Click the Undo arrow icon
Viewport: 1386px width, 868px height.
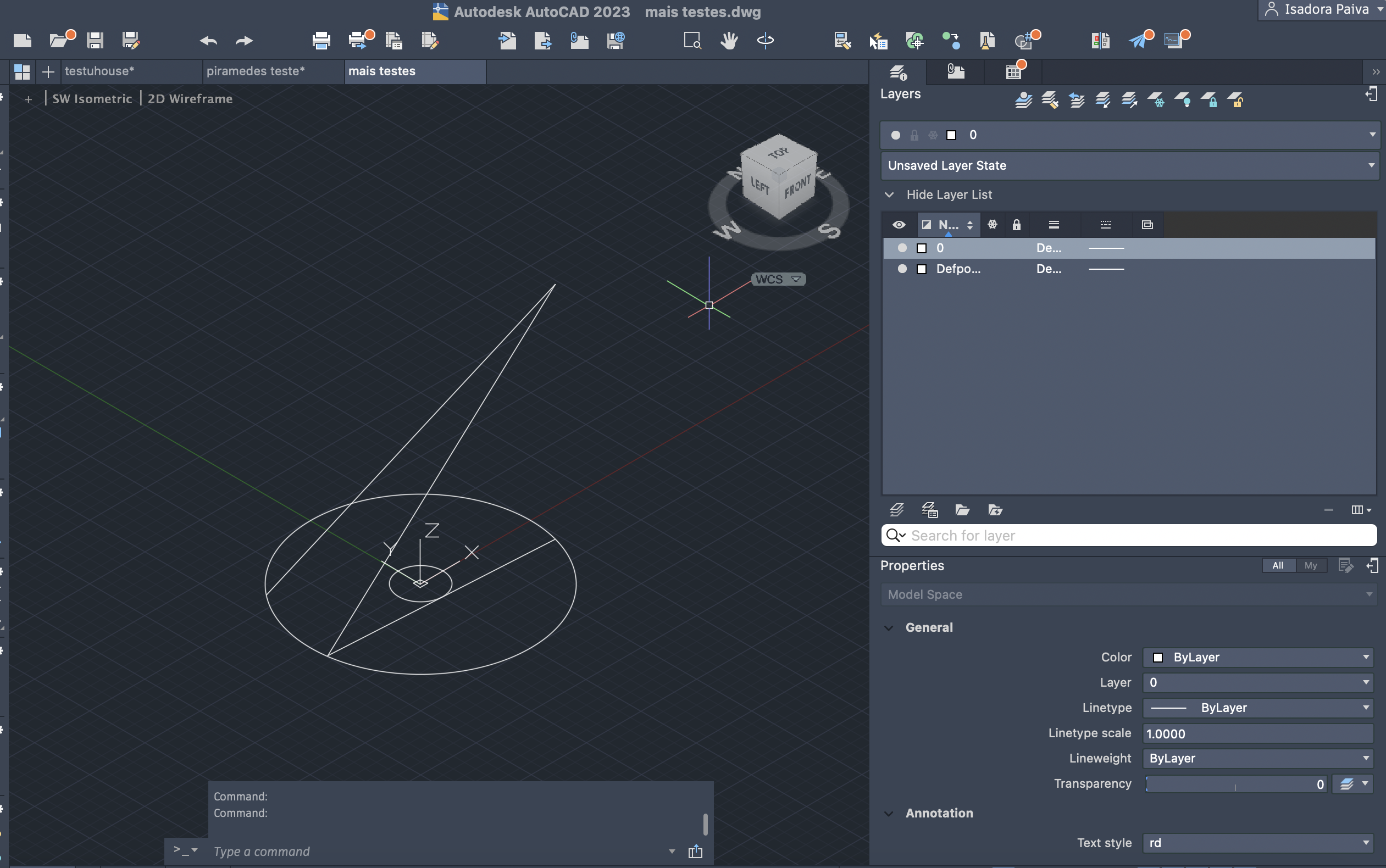click(208, 41)
